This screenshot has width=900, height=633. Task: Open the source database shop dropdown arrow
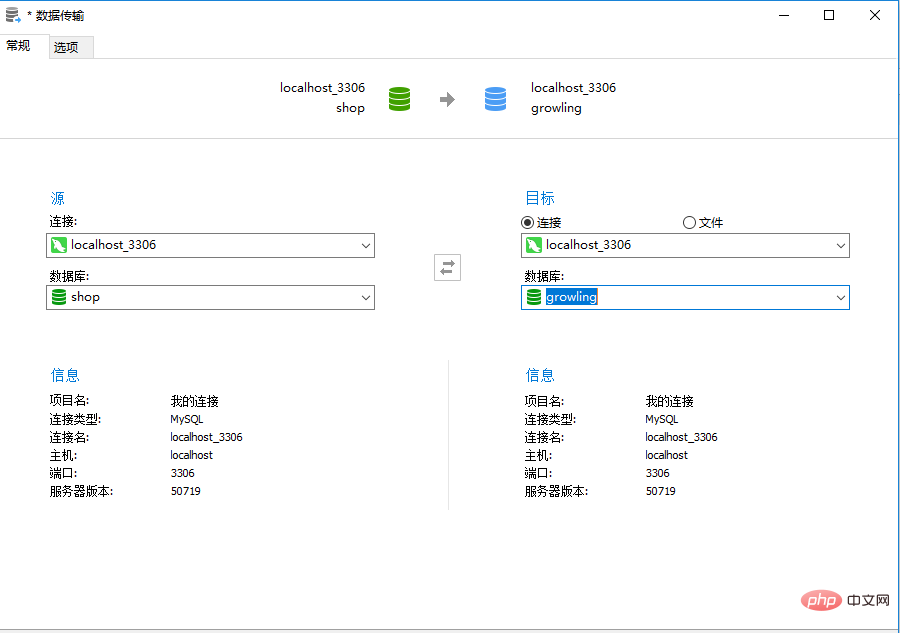(366, 297)
